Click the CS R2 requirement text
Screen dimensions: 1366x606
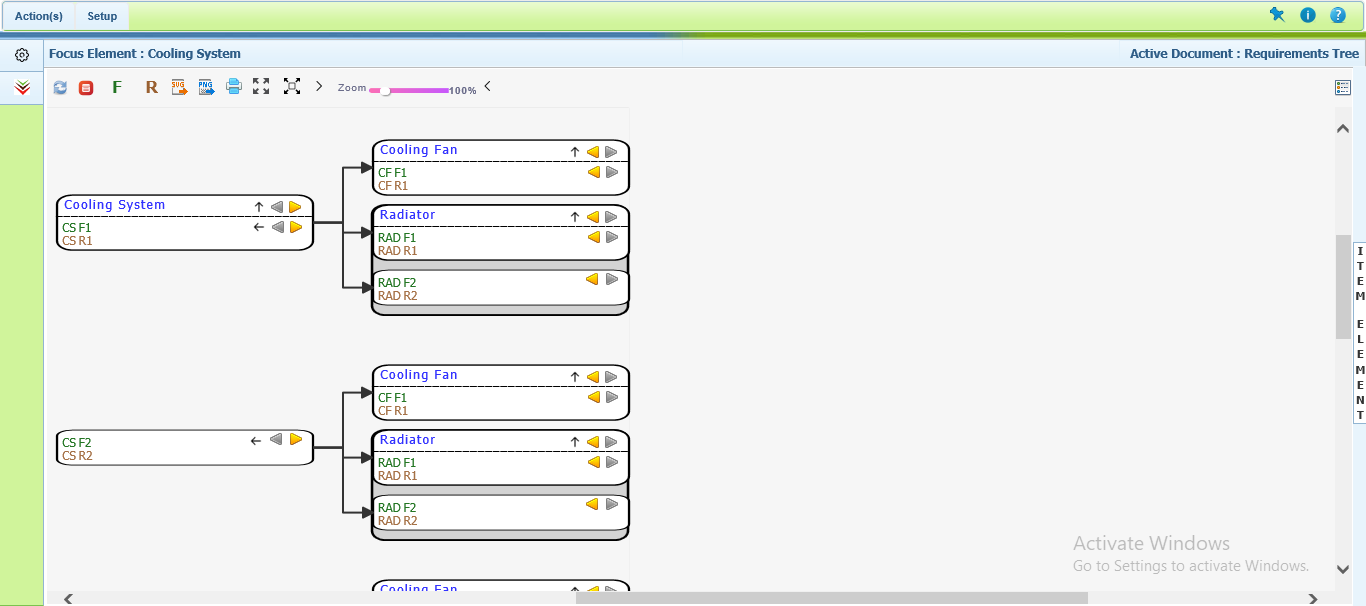77,456
